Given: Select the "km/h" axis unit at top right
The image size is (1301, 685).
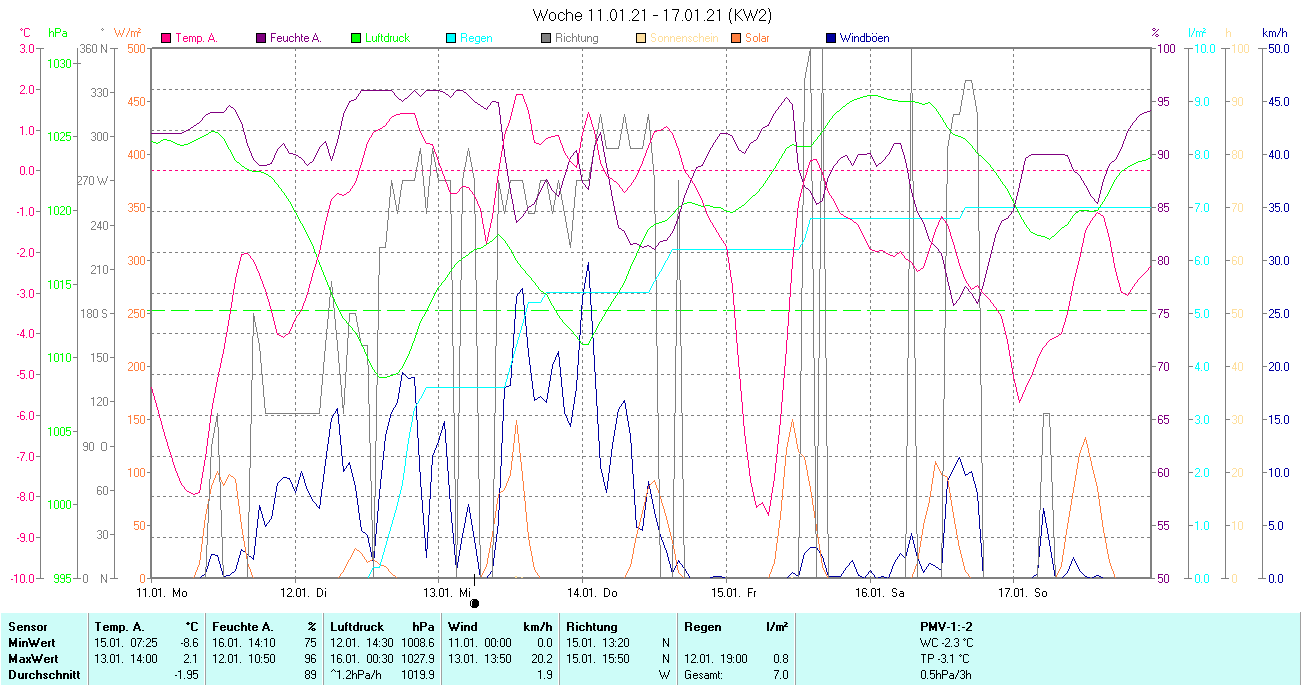Looking at the screenshot, I should pos(1274,33).
